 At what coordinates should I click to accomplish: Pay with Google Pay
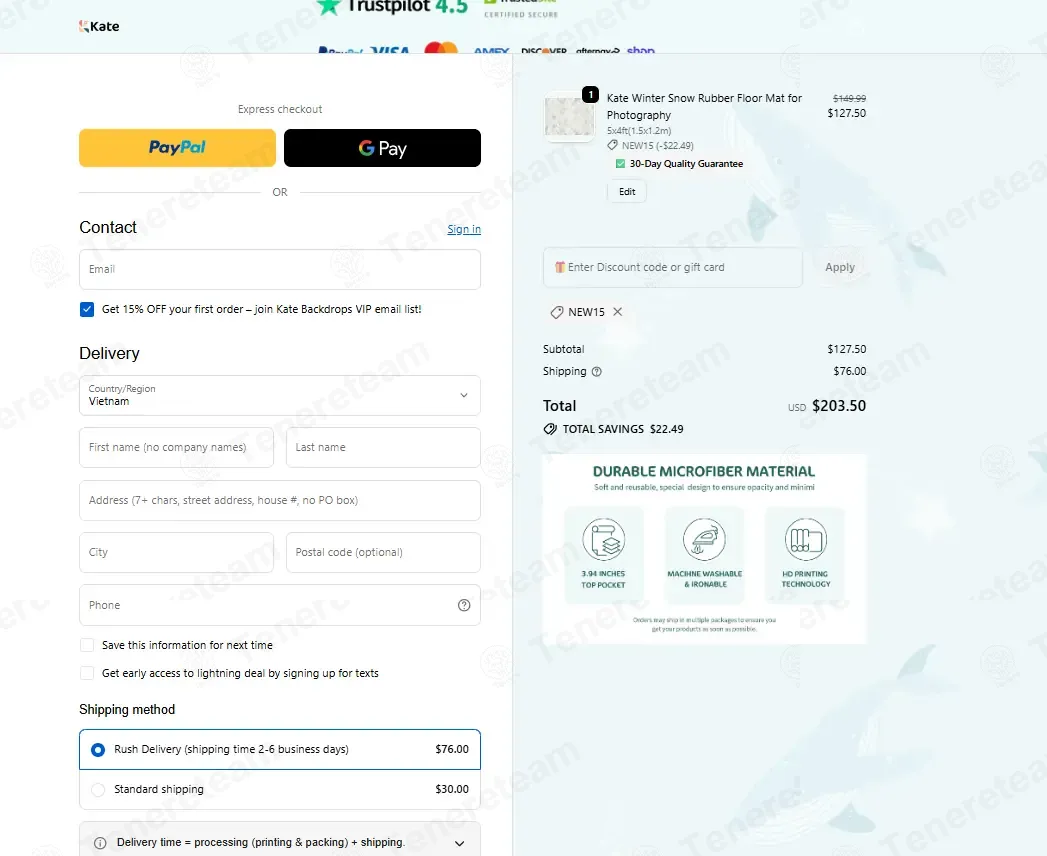tap(382, 148)
